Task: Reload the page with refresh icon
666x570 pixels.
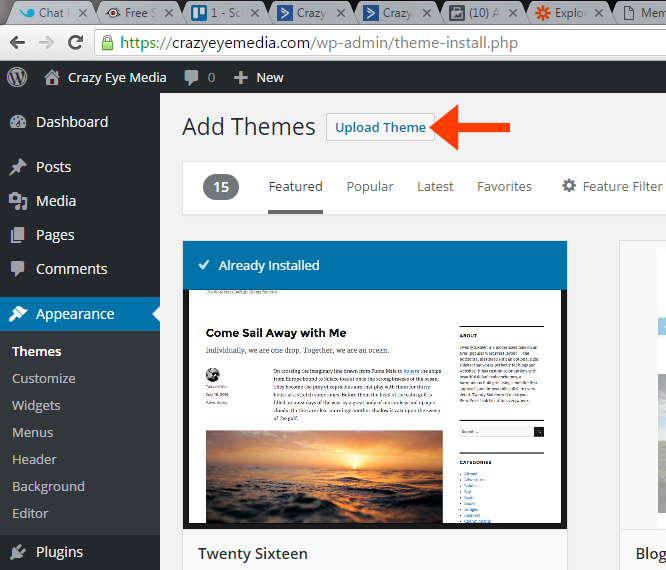Action: pyautogui.click(x=76, y=42)
